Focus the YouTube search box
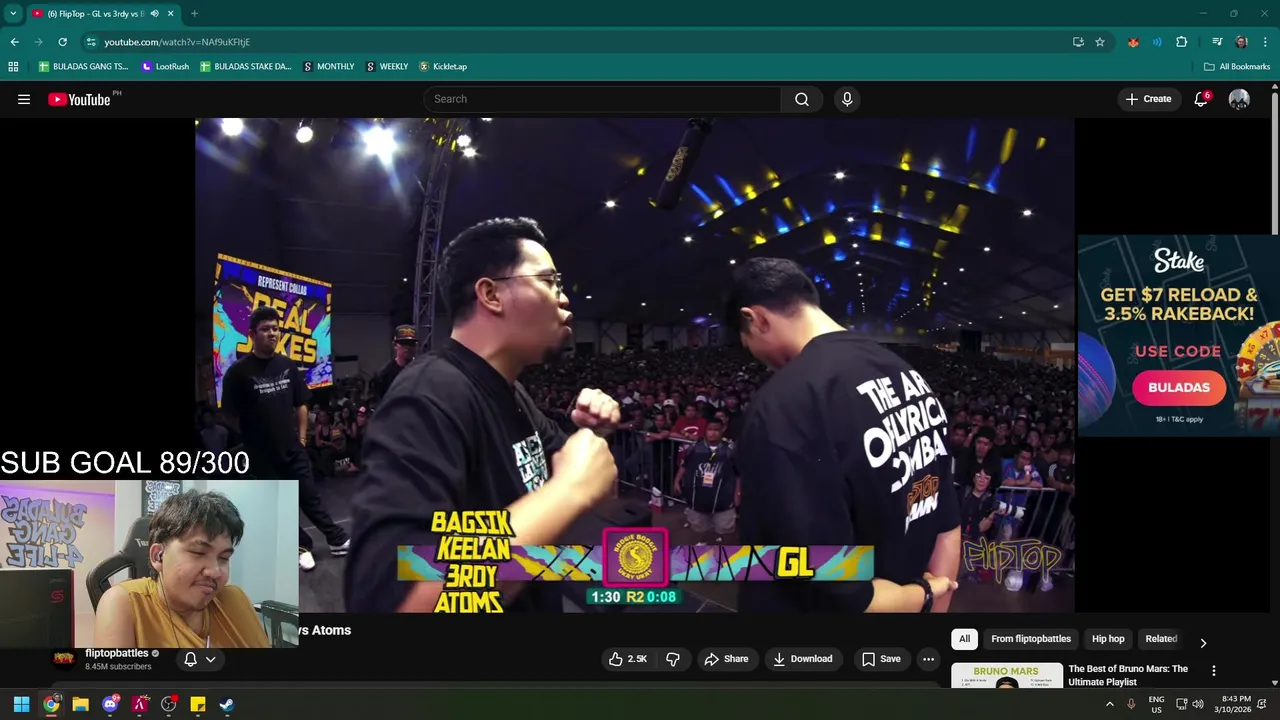1280x720 pixels. pos(602,99)
